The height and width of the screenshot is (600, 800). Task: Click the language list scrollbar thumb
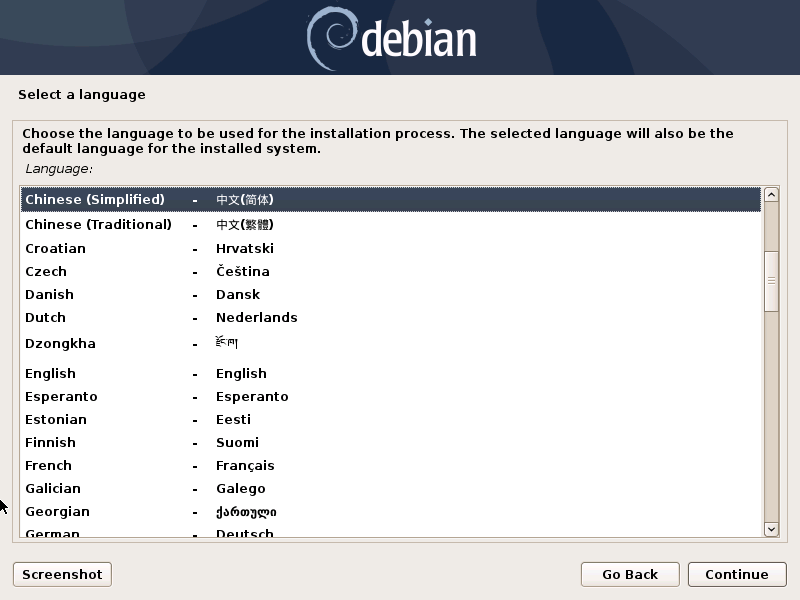tap(771, 281)
